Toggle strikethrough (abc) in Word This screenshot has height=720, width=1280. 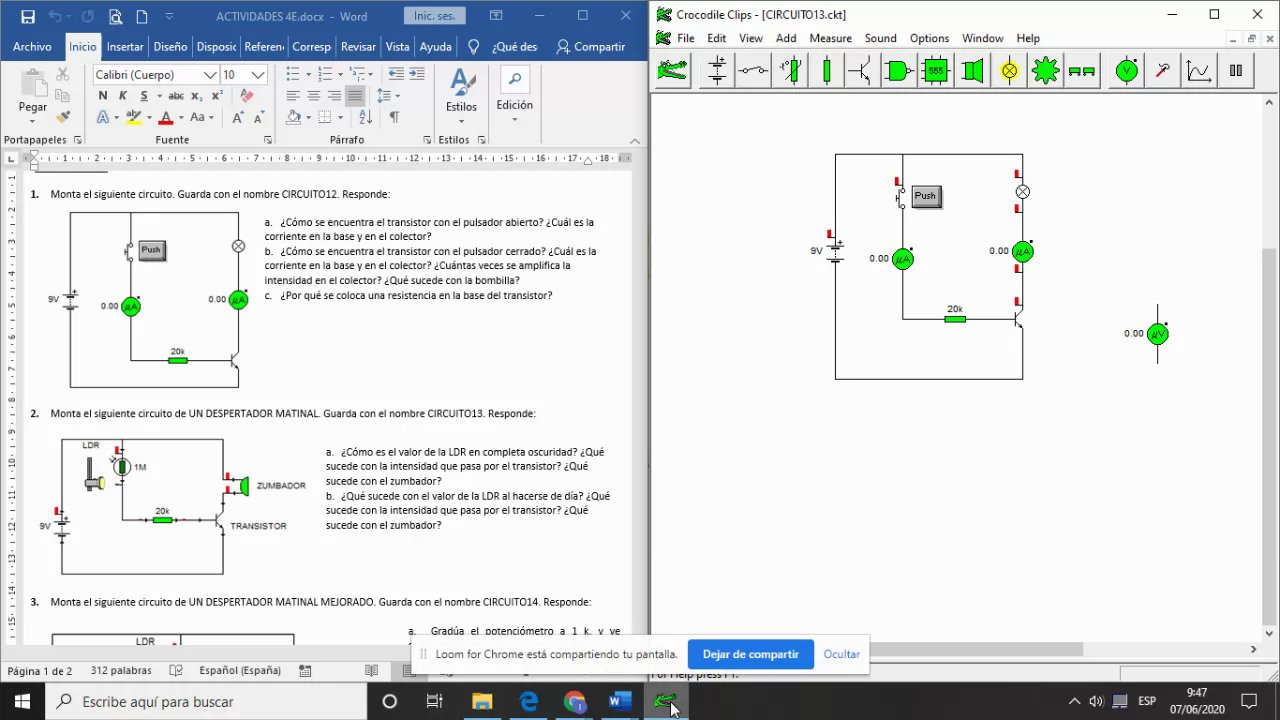[x=176, y=96]
